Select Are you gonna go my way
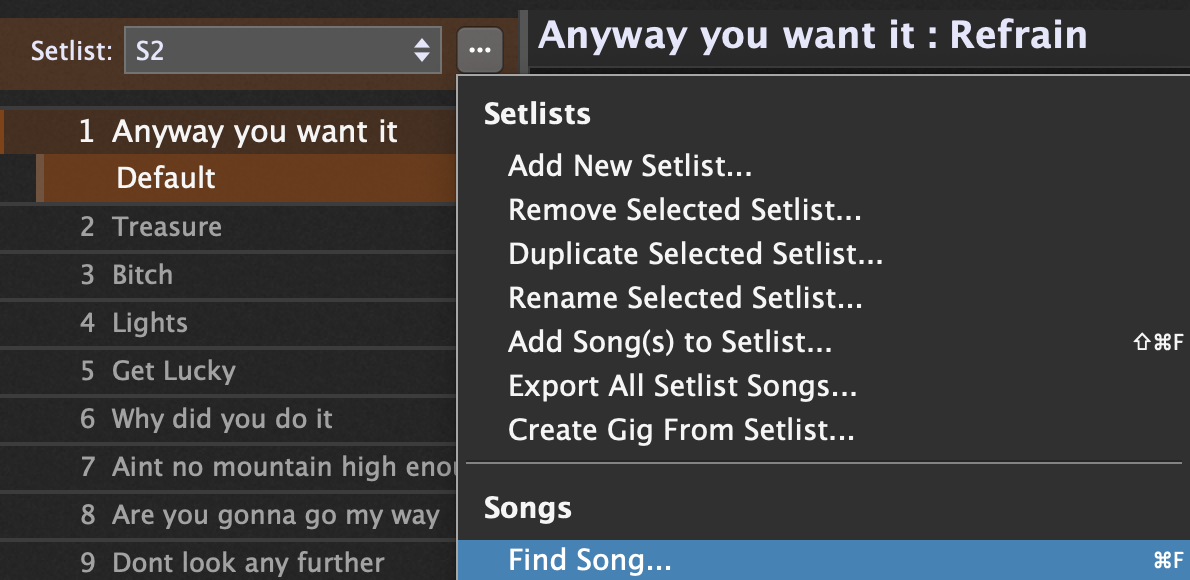This screenshot has width=1190, height=580. 275,515
